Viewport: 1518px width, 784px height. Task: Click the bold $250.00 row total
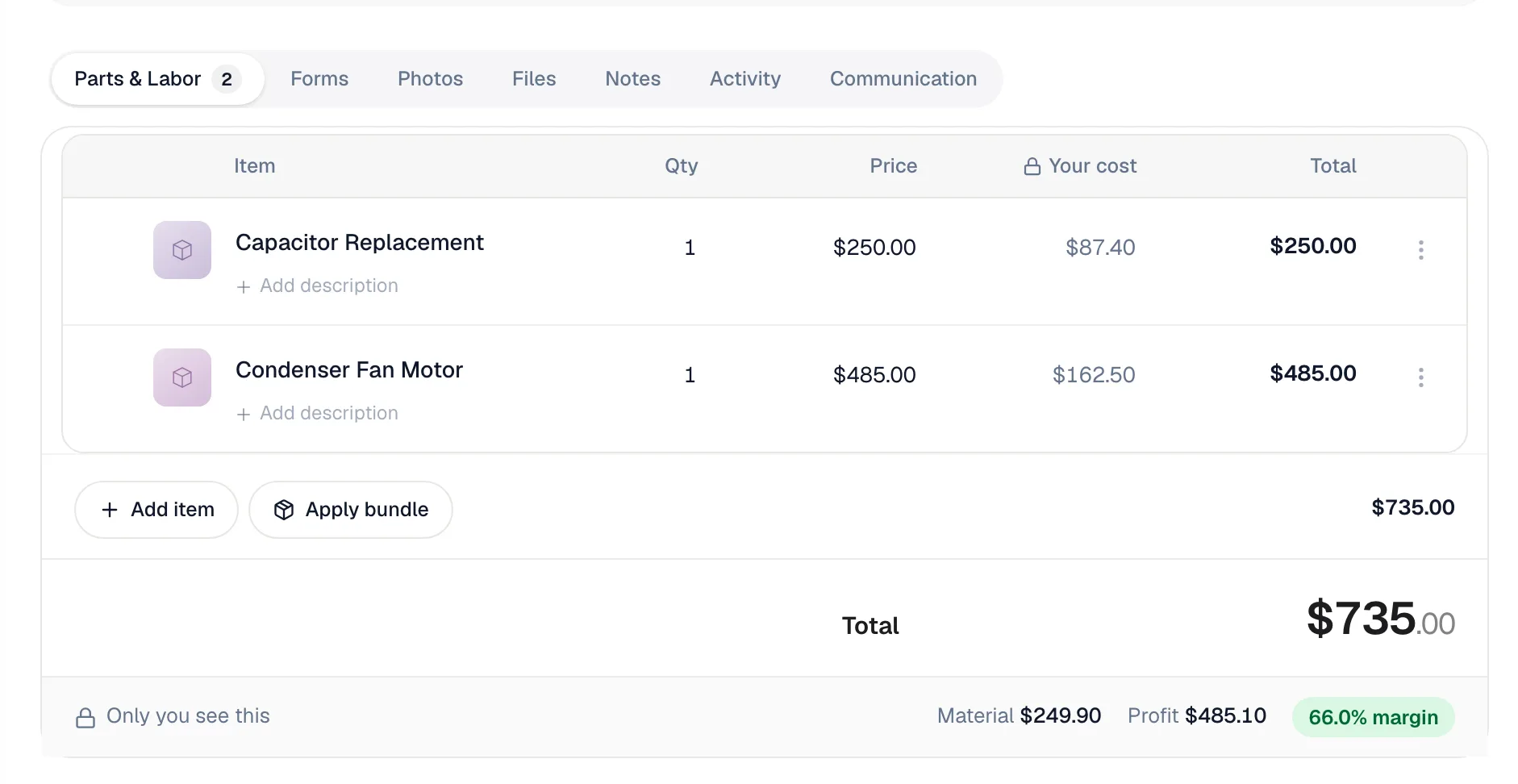click(1313, 246)
